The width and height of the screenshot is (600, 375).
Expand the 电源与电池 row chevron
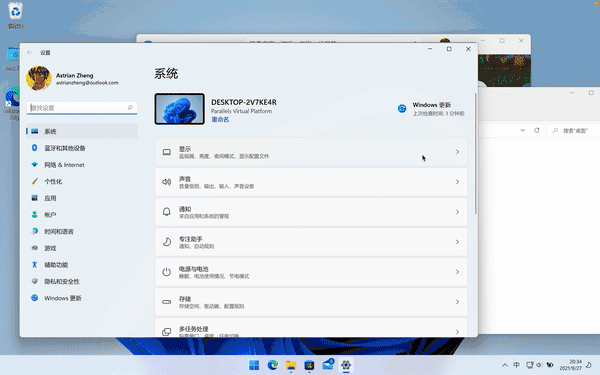(x=457, y=272)
